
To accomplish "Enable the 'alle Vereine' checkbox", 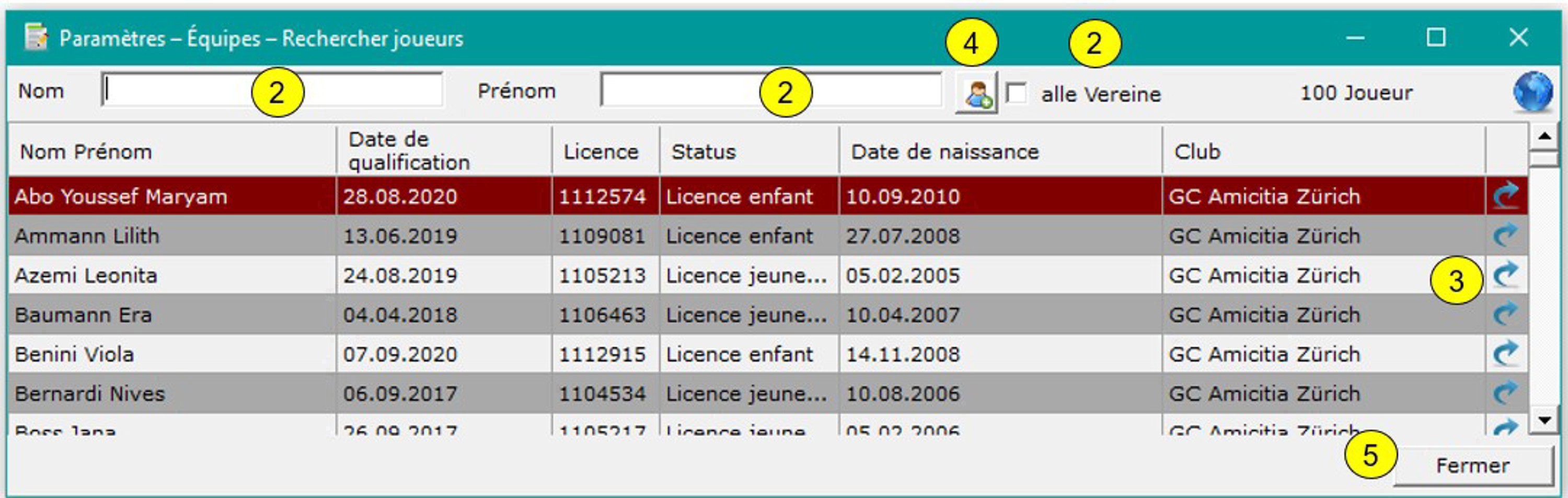I will point(1016,94).
